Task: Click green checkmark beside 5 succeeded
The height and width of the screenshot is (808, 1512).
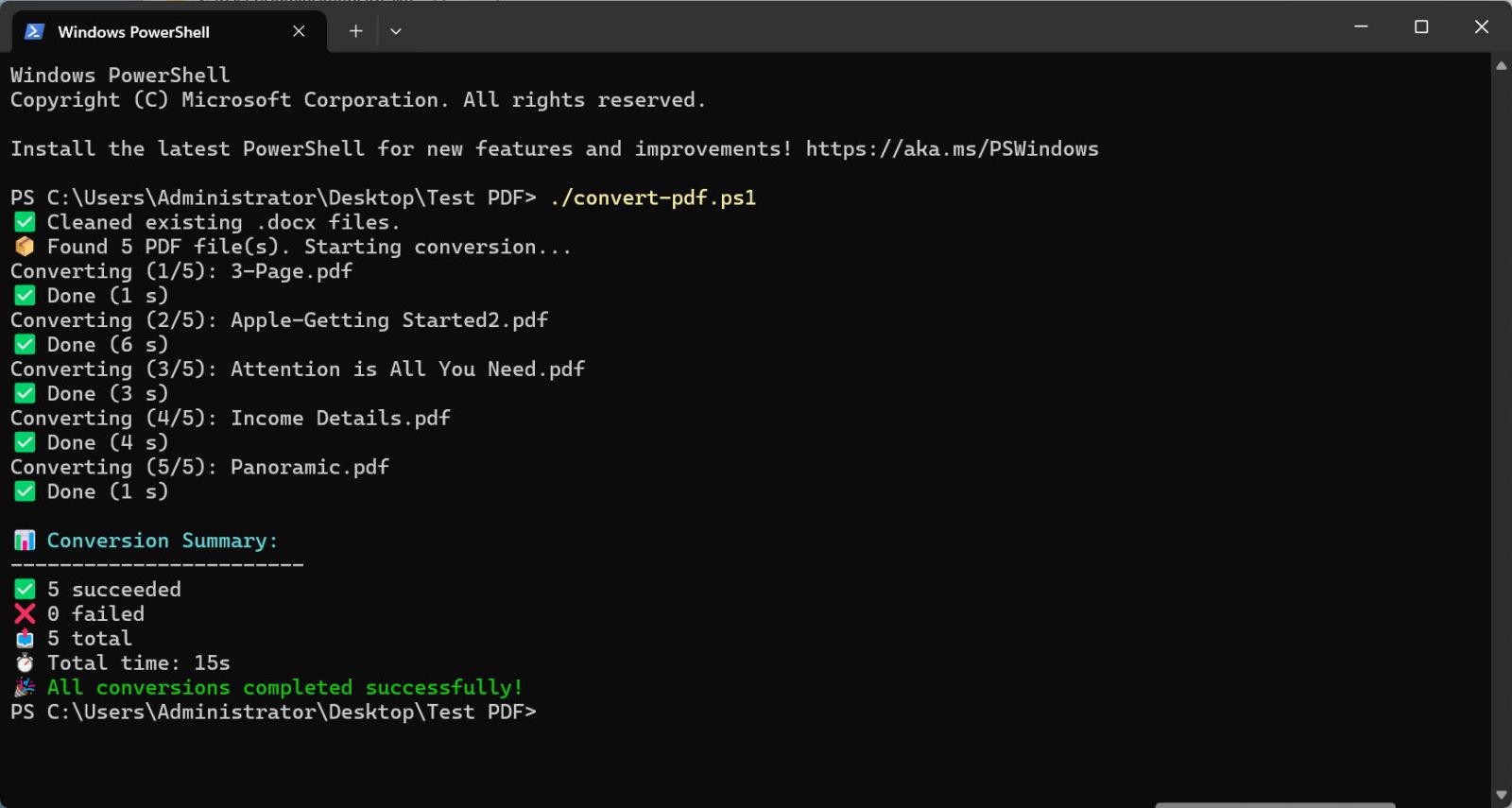Action: 25,590
